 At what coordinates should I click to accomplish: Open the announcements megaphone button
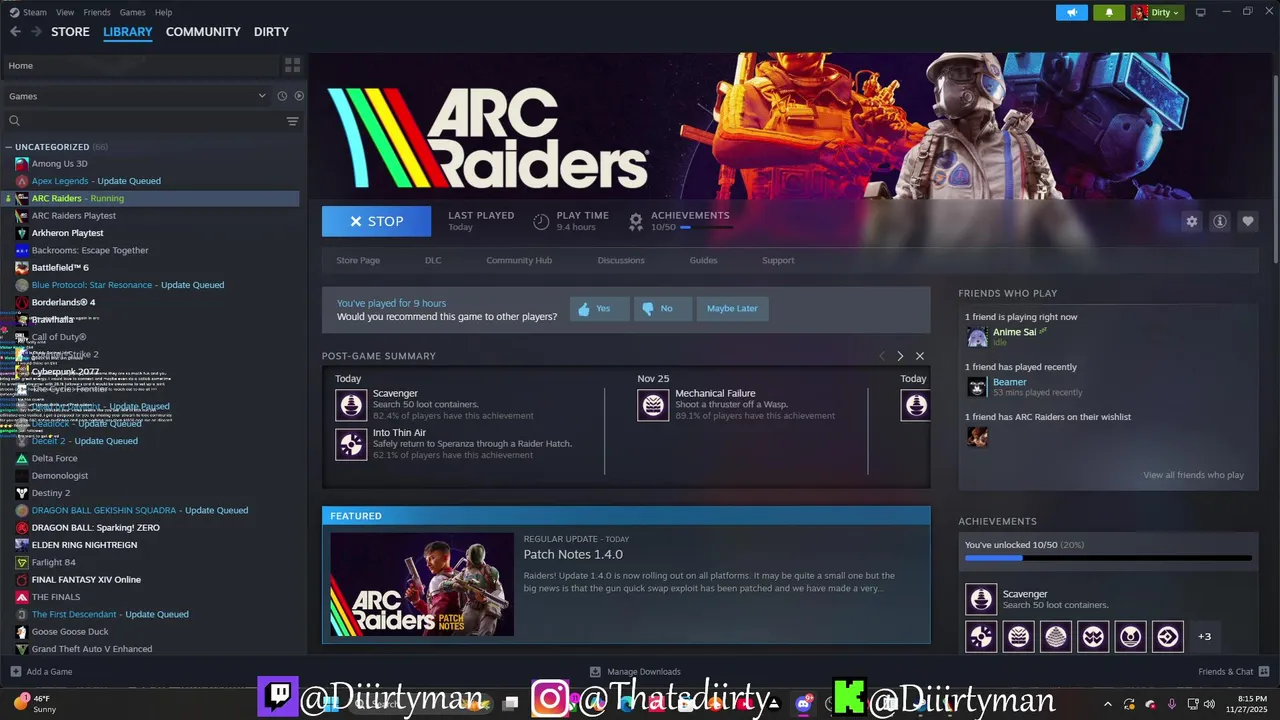coord(1071,12)
